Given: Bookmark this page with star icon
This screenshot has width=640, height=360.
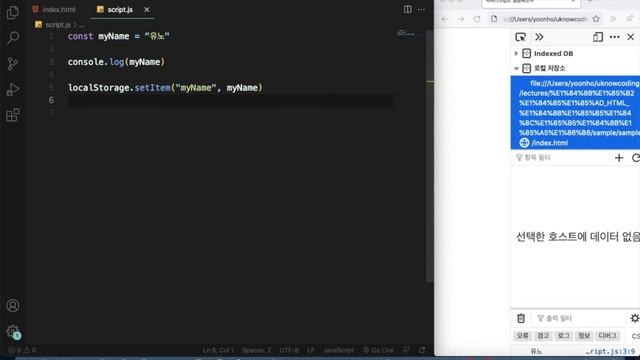Looking at the screenshot, I should 596,19.
